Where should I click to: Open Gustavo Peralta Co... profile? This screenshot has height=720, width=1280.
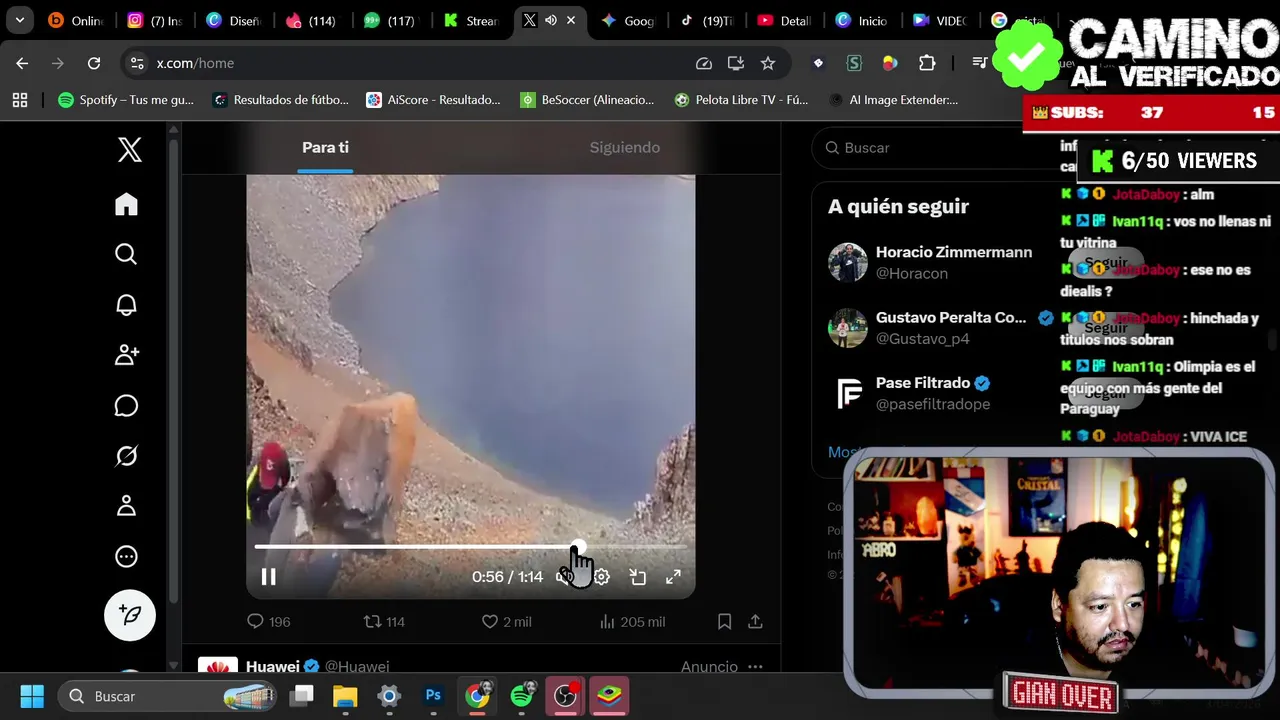pyautogui.click(x=951, y=317)
